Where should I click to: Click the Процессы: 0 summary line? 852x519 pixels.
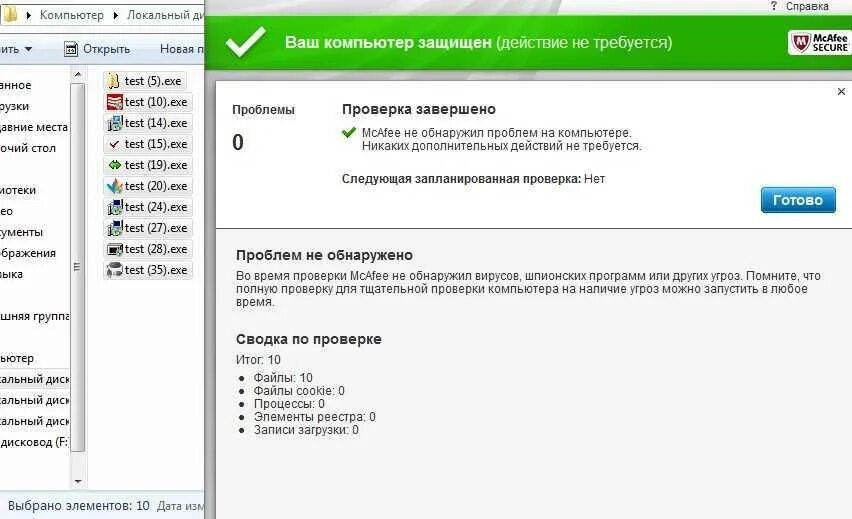[x=289, y=404]
